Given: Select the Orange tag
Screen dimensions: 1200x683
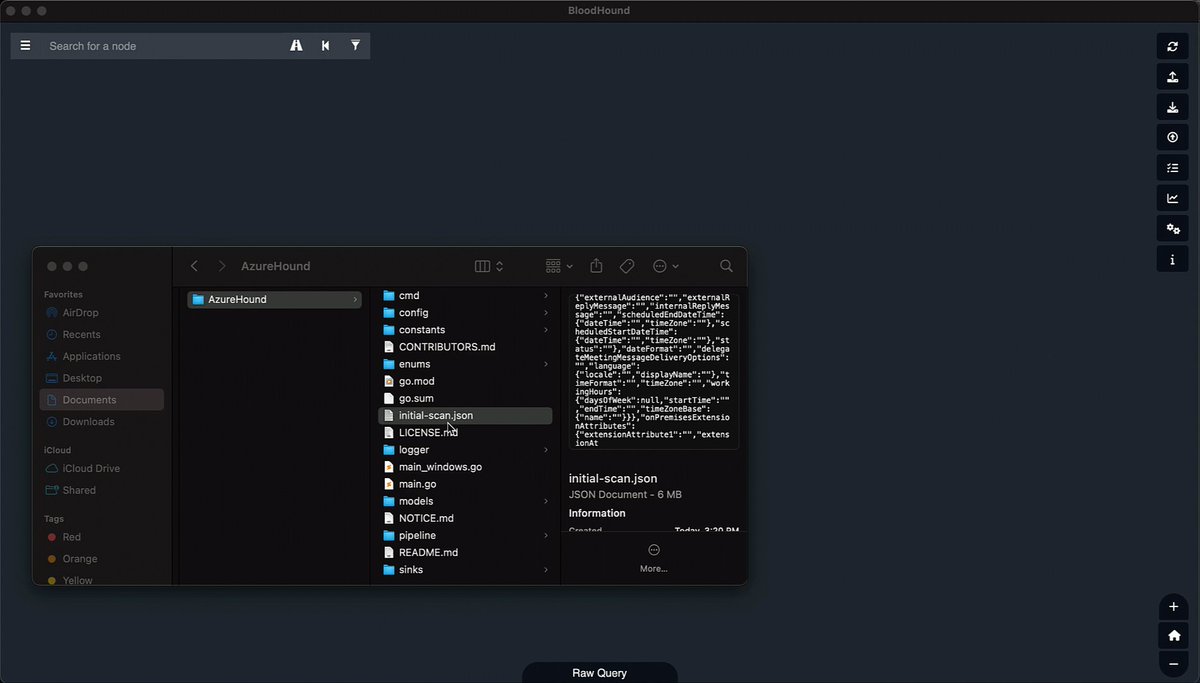Looking at the screenshot, I should 102,559.
